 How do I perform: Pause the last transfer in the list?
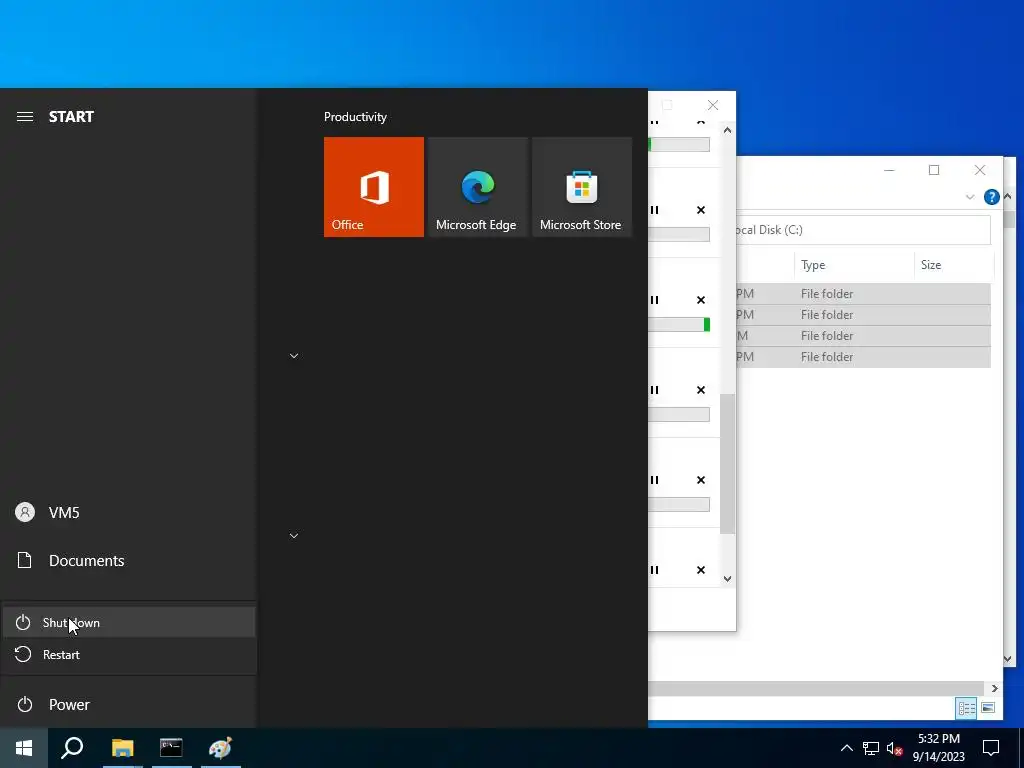click(x=654, y=570)
